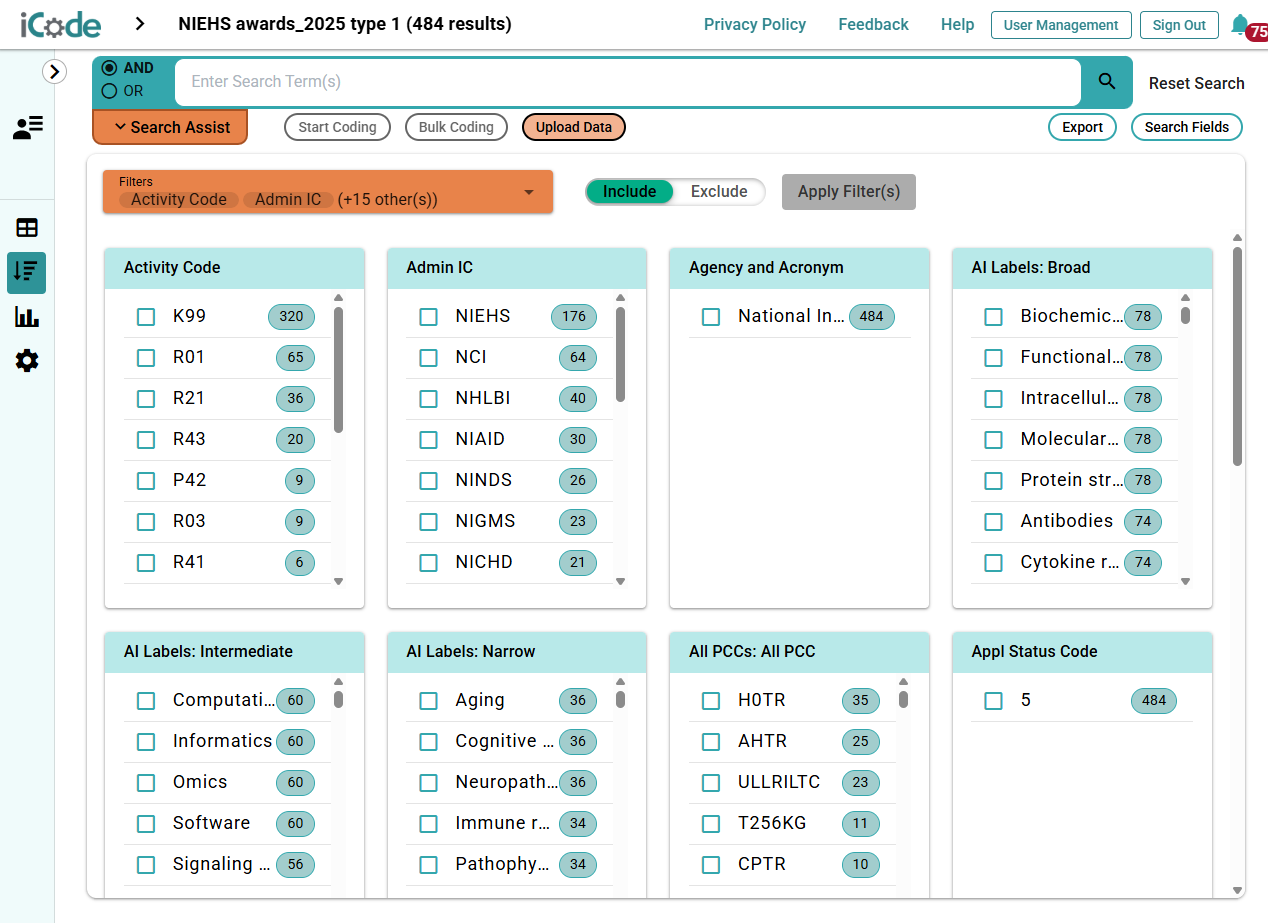Image resolution: width=1268 pixels, height=923 pixels.
Task: Select the sort/filter view sidebar icon
Action: click(27, 272)
